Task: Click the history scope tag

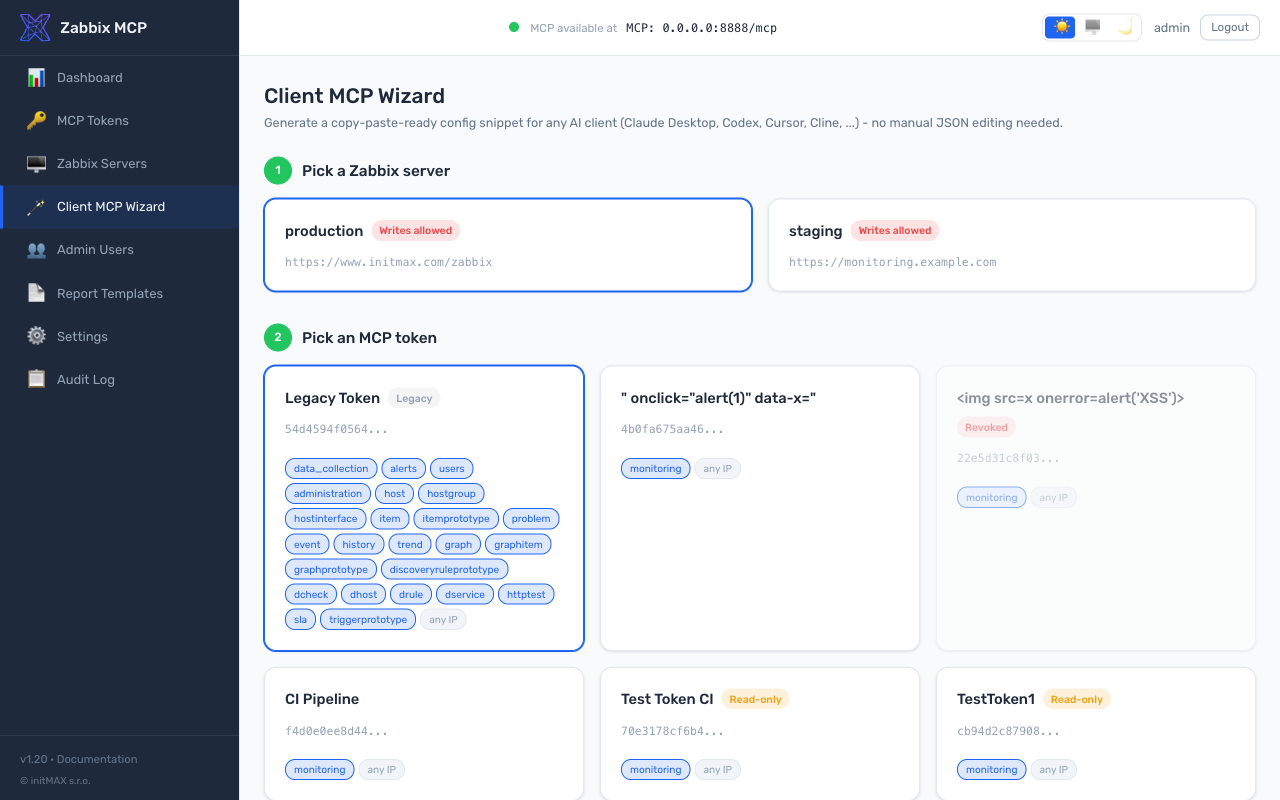Action: click(x=359, y=544)
